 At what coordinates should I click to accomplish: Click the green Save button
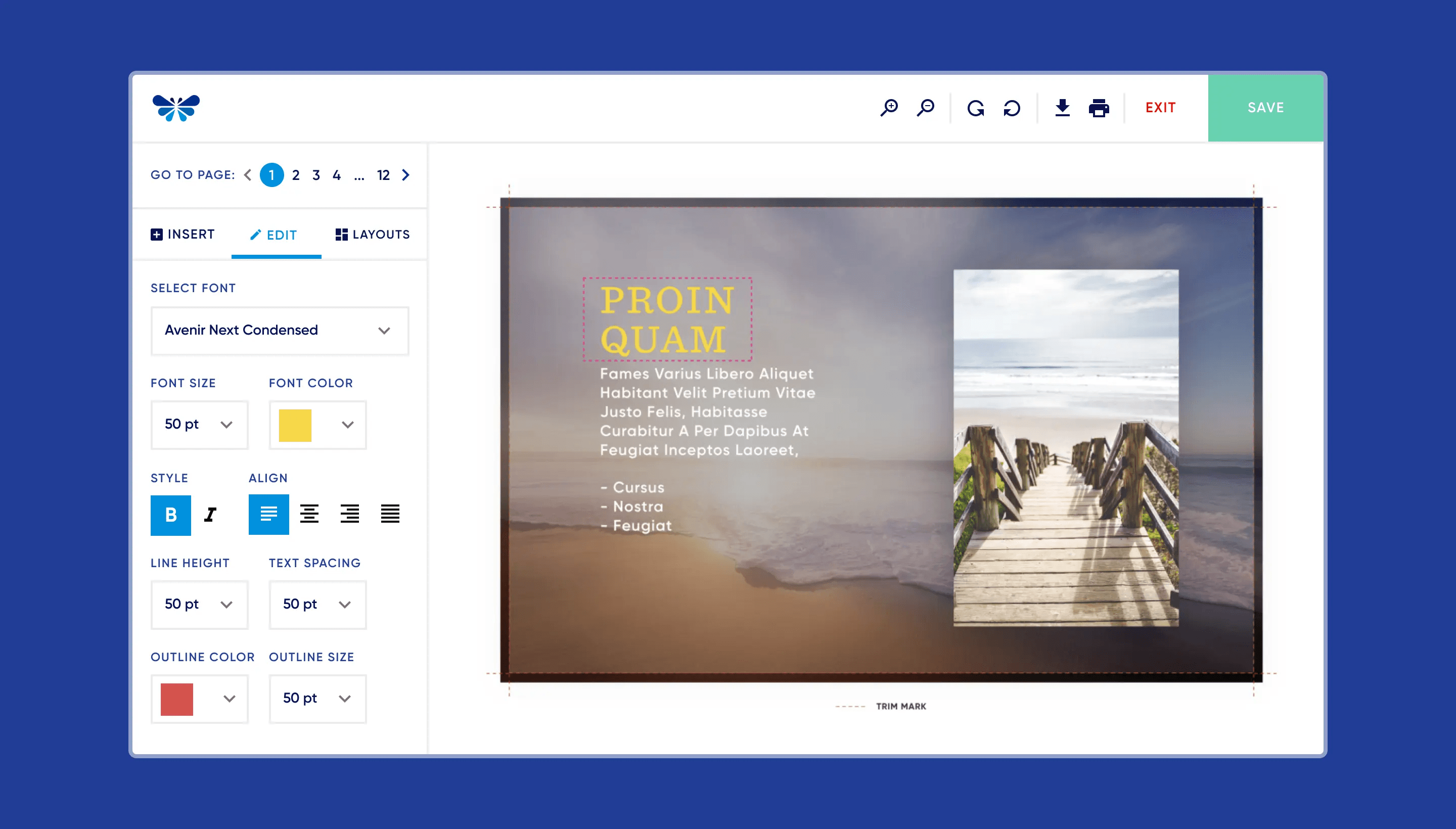coord(1265,108)
